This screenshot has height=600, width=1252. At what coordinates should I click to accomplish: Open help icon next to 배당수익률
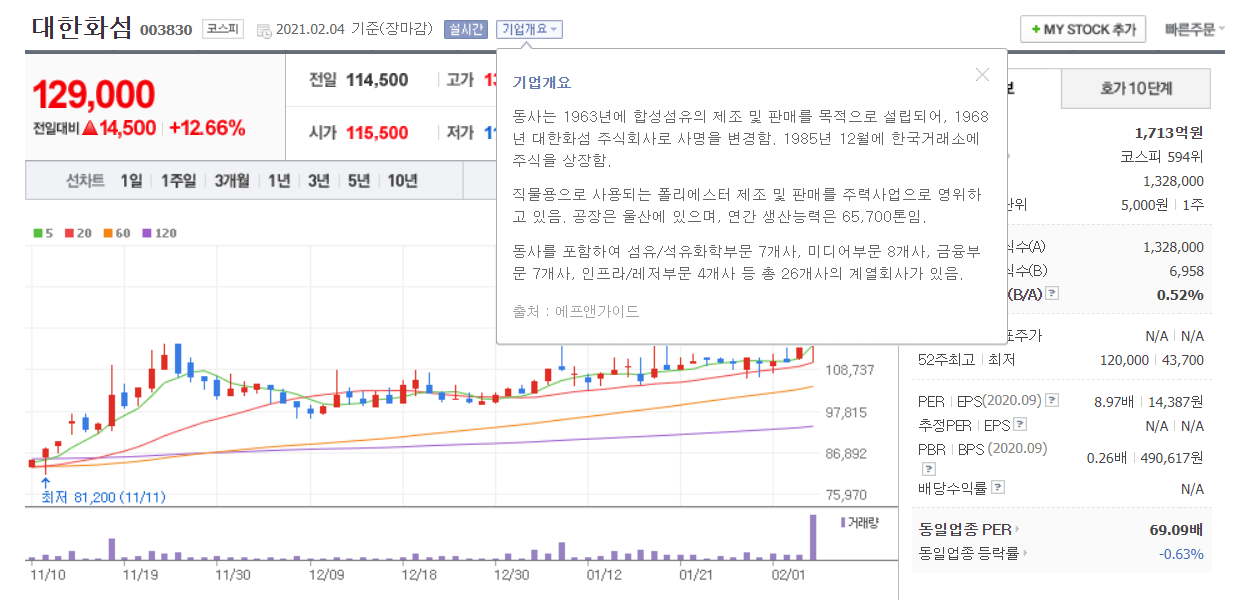coord(998,488)
